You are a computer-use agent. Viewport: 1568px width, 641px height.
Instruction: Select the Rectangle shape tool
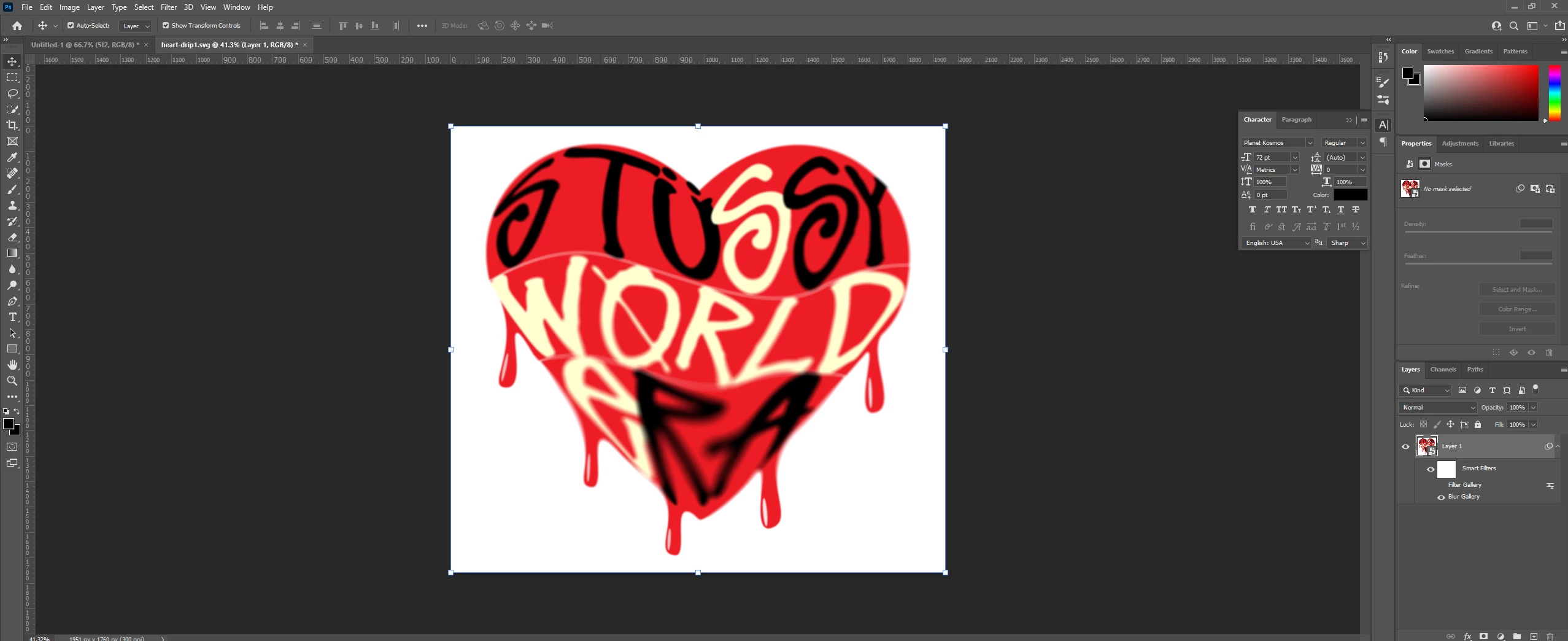click(x=12, y=349)
